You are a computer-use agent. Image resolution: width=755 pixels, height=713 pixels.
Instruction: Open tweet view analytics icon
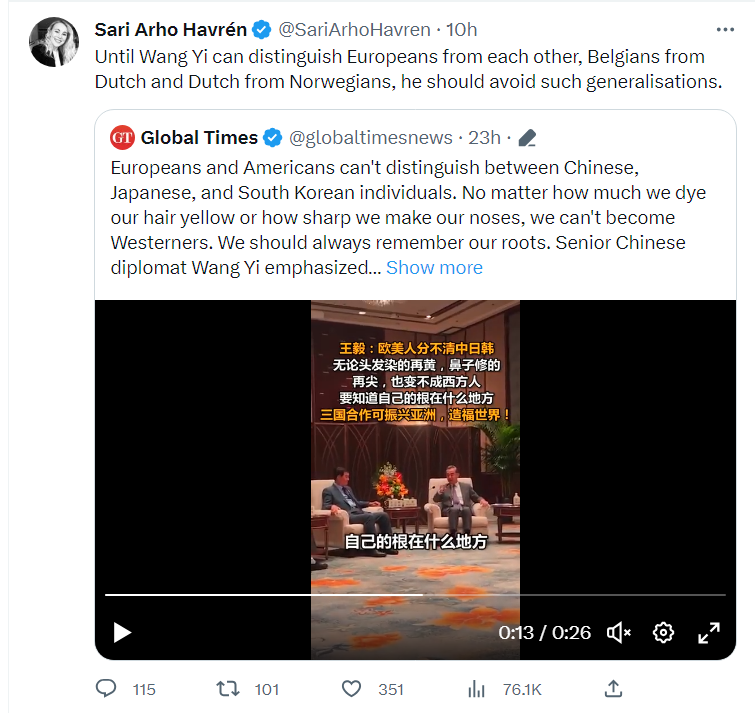[x=477, y=689]
